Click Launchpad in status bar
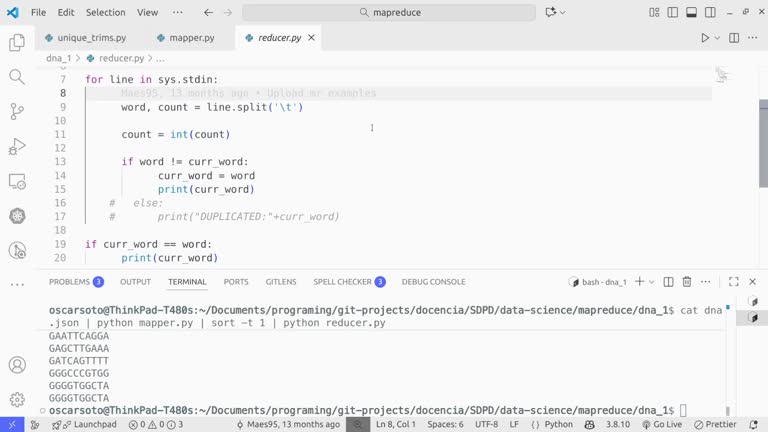This screenshot has width=768, height=432. coord(85,425)
